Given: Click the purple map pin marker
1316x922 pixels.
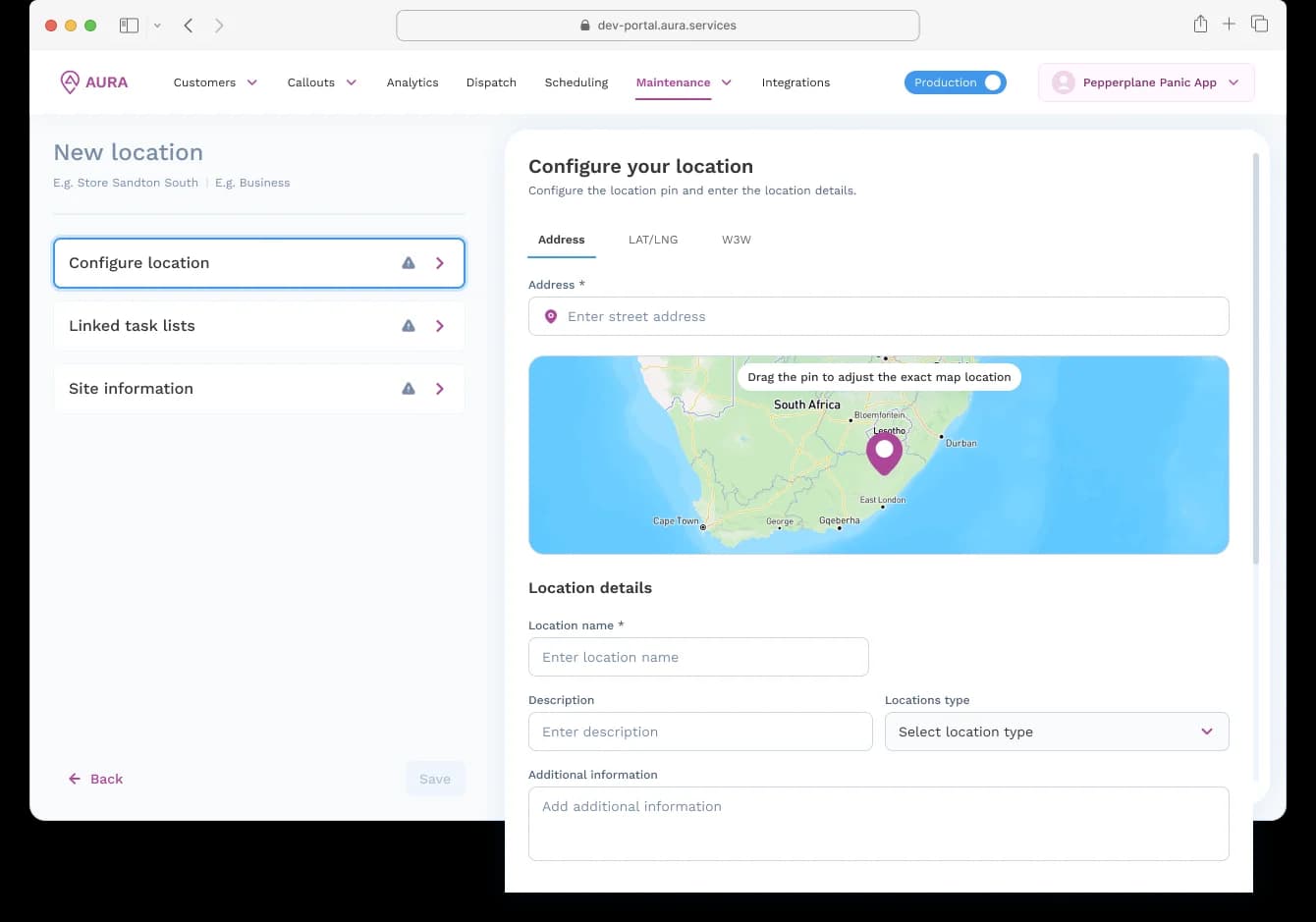Looking at the screenshot, I should 884,453.
